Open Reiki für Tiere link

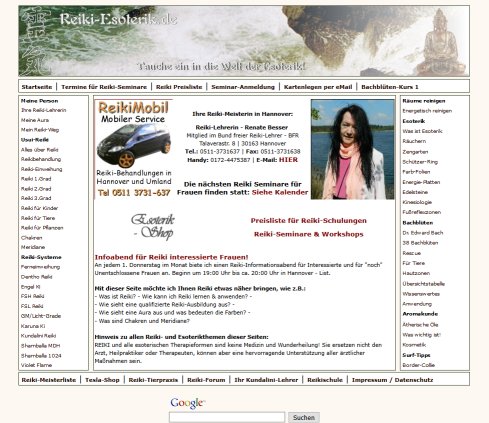click(x=38, y=218)
